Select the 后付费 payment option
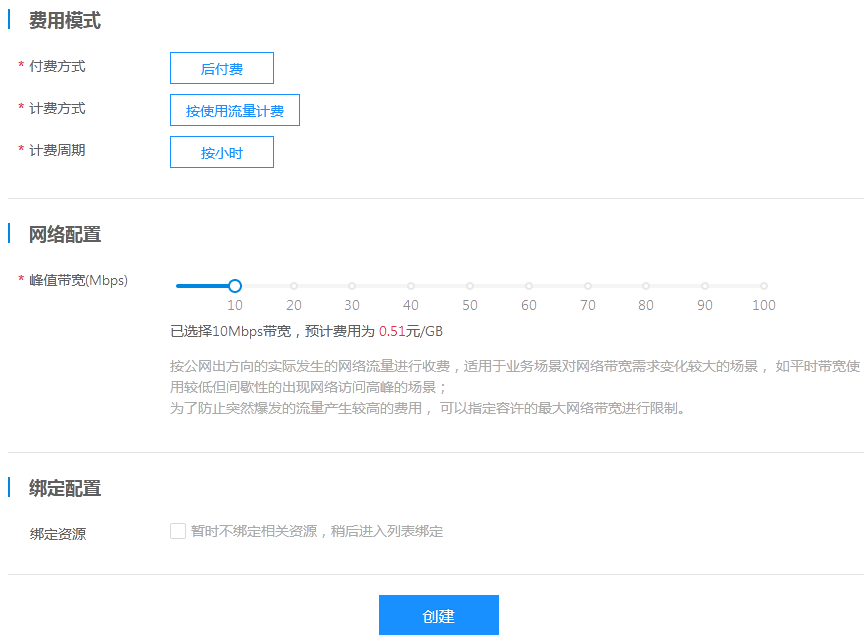This screenshot has height=638, width=864. [x=221, y=68]
